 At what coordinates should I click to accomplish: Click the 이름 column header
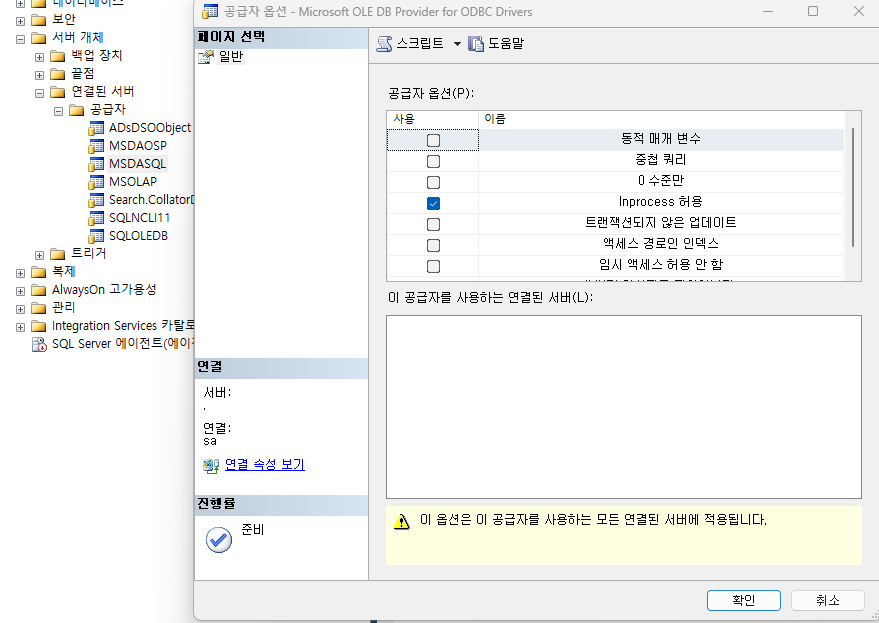click(x=661, y=119)
